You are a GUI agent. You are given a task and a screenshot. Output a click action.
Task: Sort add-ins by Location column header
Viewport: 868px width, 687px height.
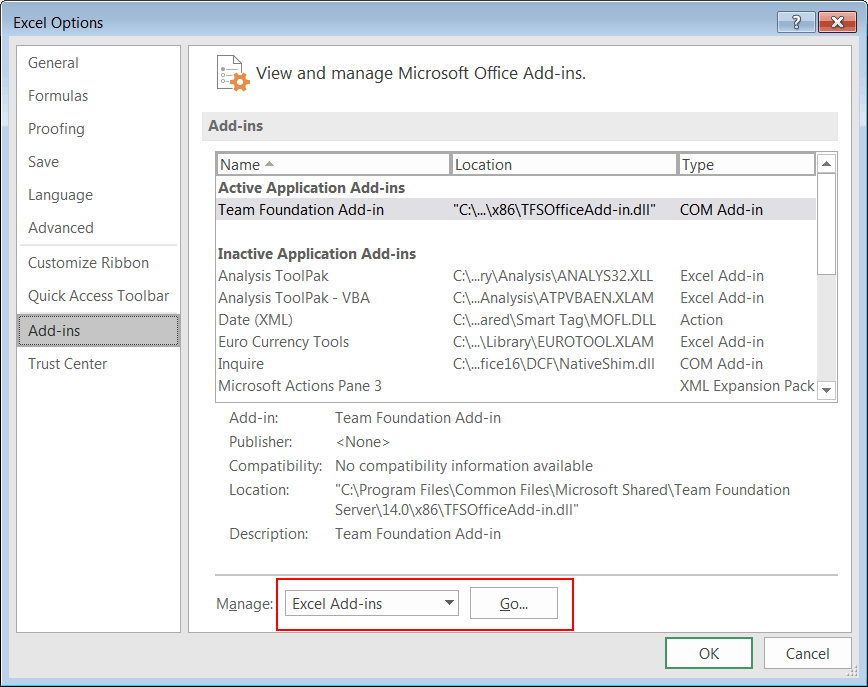coord(565,164)
